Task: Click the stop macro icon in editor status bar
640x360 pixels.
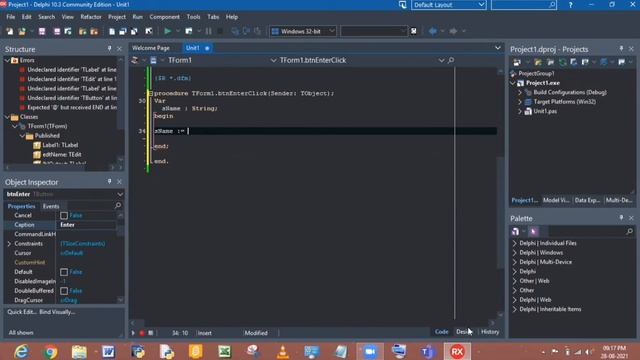Action: coord(151,333)
